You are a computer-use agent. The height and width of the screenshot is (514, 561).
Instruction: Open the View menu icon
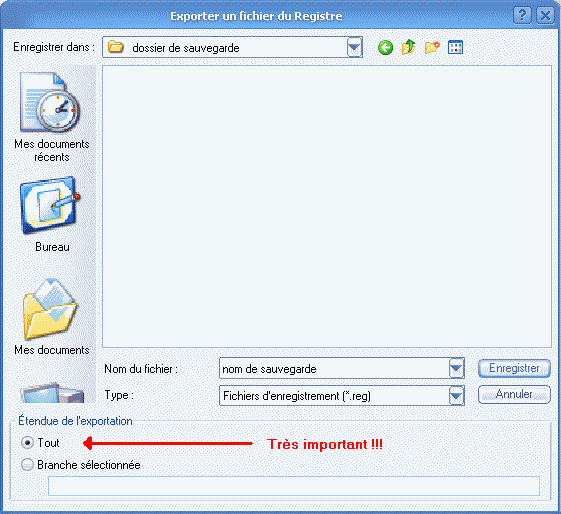click(x=455, y=47)
